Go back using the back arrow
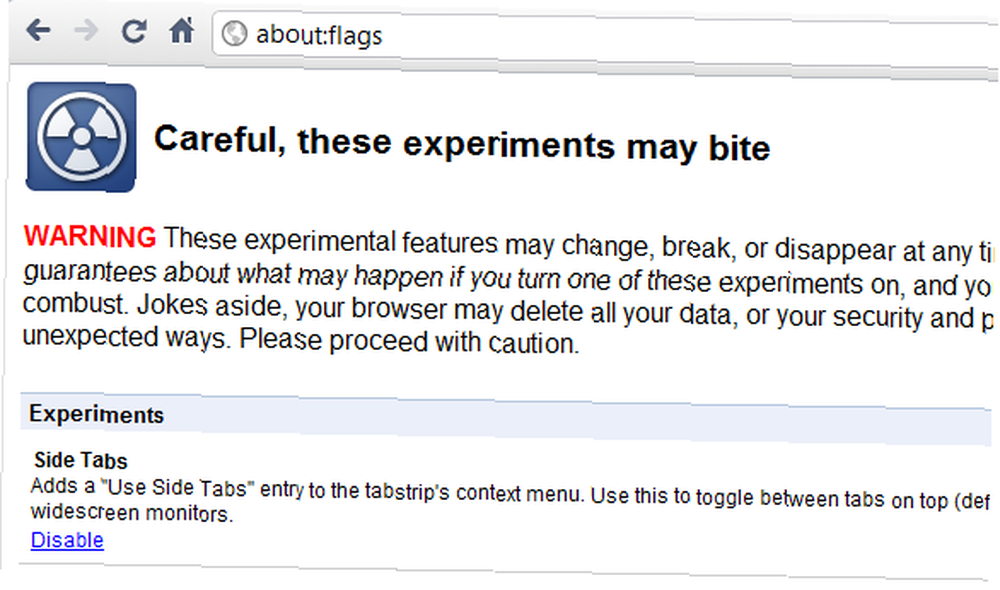Viewport: 1000px width, 590px height. point(38,29)
